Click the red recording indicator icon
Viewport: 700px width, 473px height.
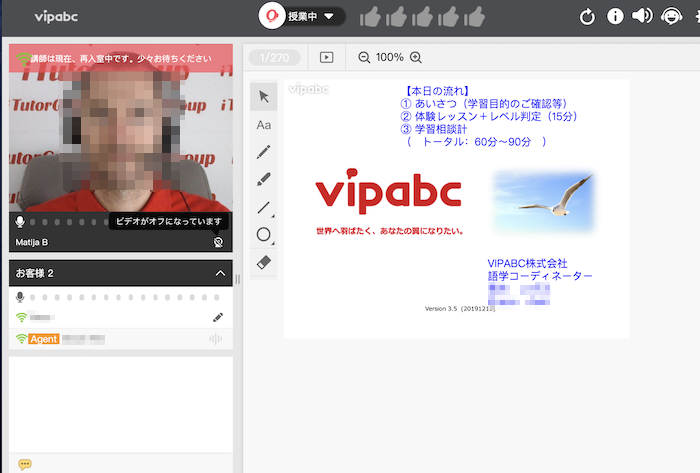click(x=271, y=16)
